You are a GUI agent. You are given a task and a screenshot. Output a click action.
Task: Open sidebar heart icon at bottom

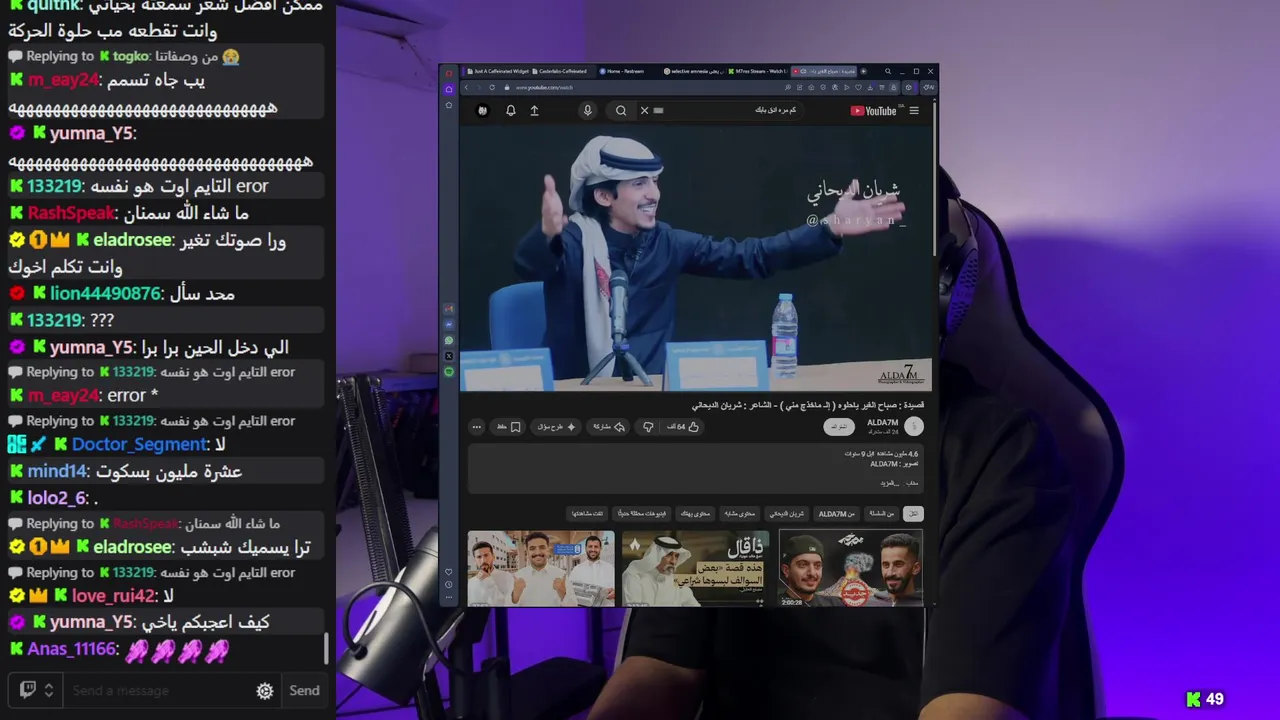(x=449, y=572)
